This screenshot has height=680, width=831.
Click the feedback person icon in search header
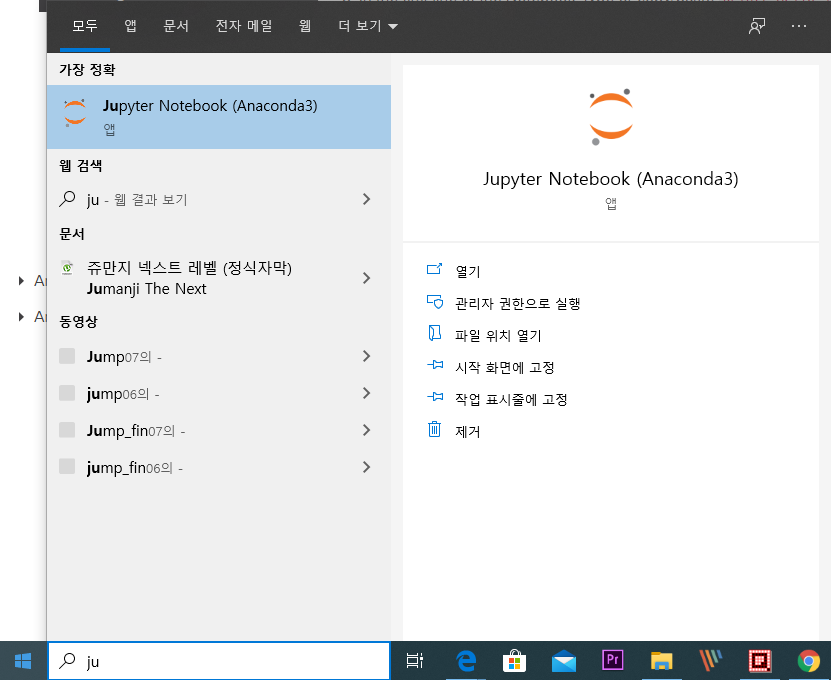[757, 26]
